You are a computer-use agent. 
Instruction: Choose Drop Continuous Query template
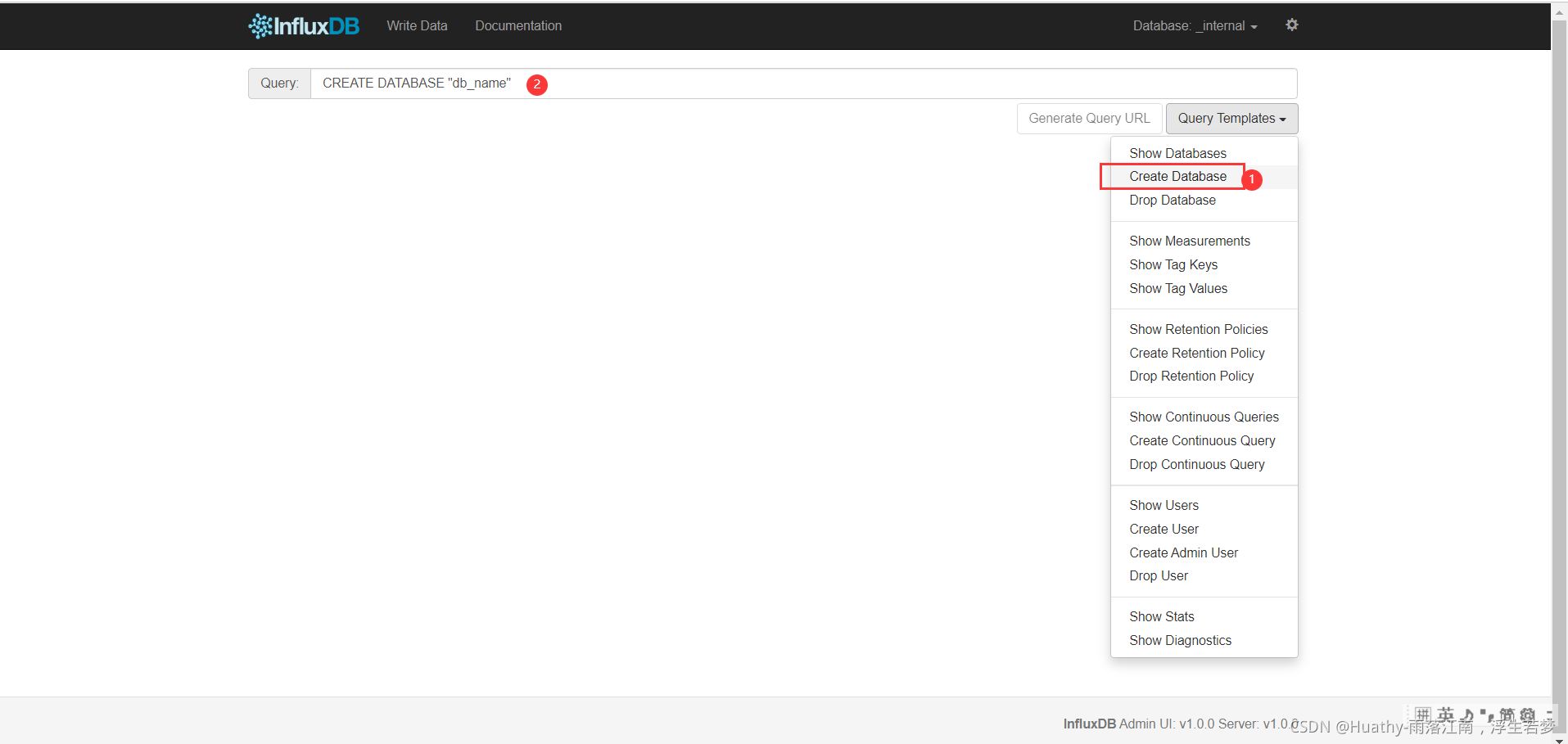click(1204, 464)
